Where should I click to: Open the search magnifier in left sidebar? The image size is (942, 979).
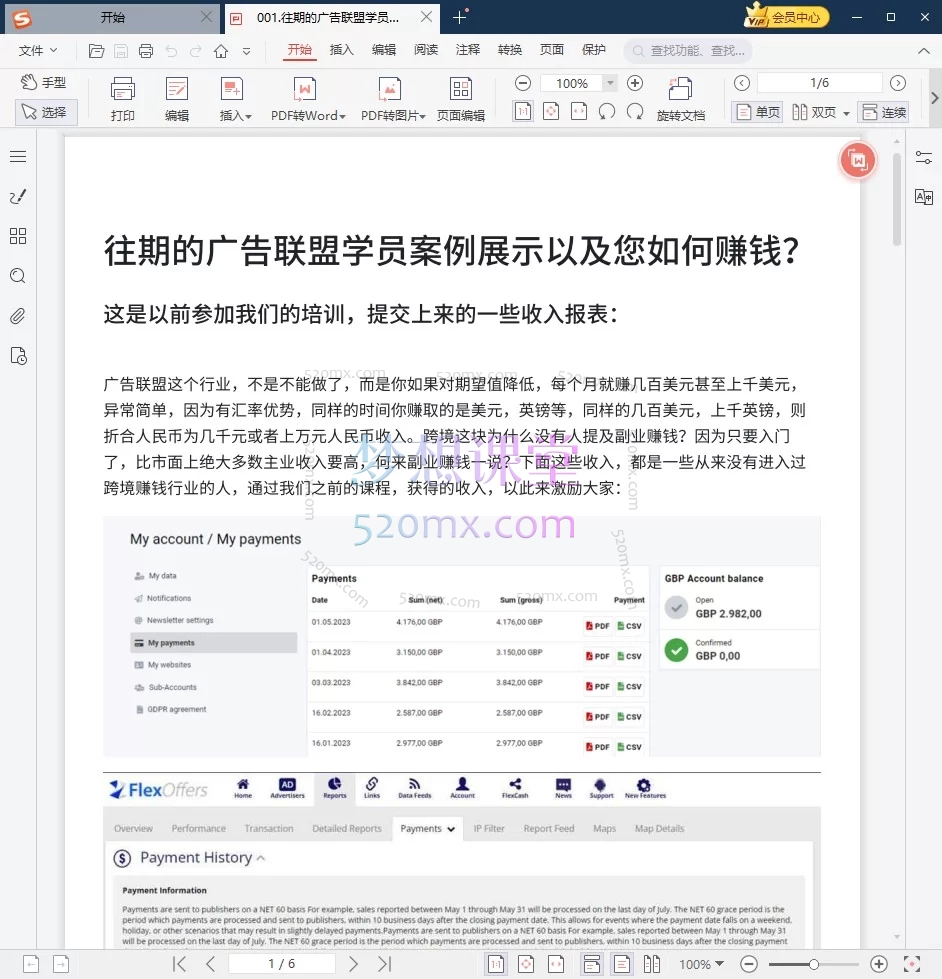tap(17, 276)
